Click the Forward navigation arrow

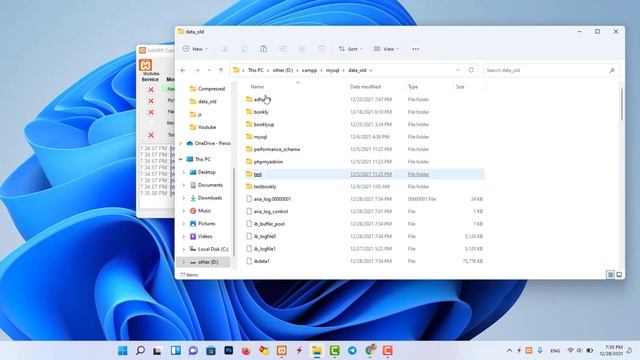pos(197,70)
